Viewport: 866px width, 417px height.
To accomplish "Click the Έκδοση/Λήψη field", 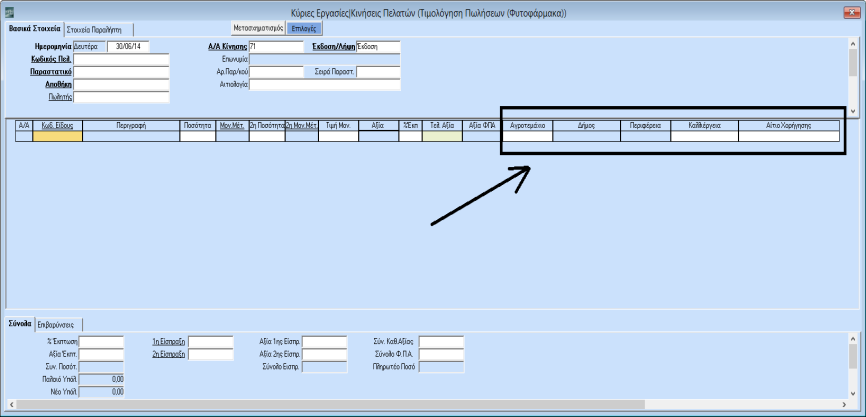I will [x=378, y=46].
